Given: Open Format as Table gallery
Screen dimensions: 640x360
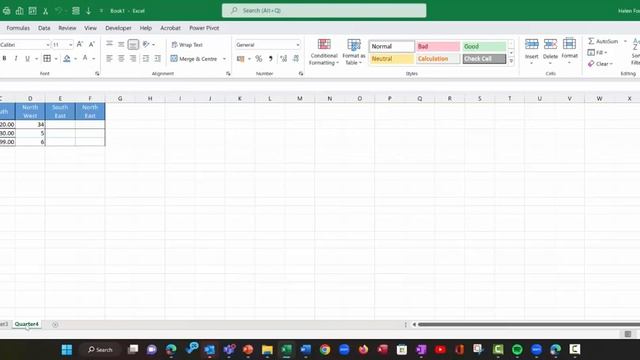Looking at the screenshot, I should 354,52.
